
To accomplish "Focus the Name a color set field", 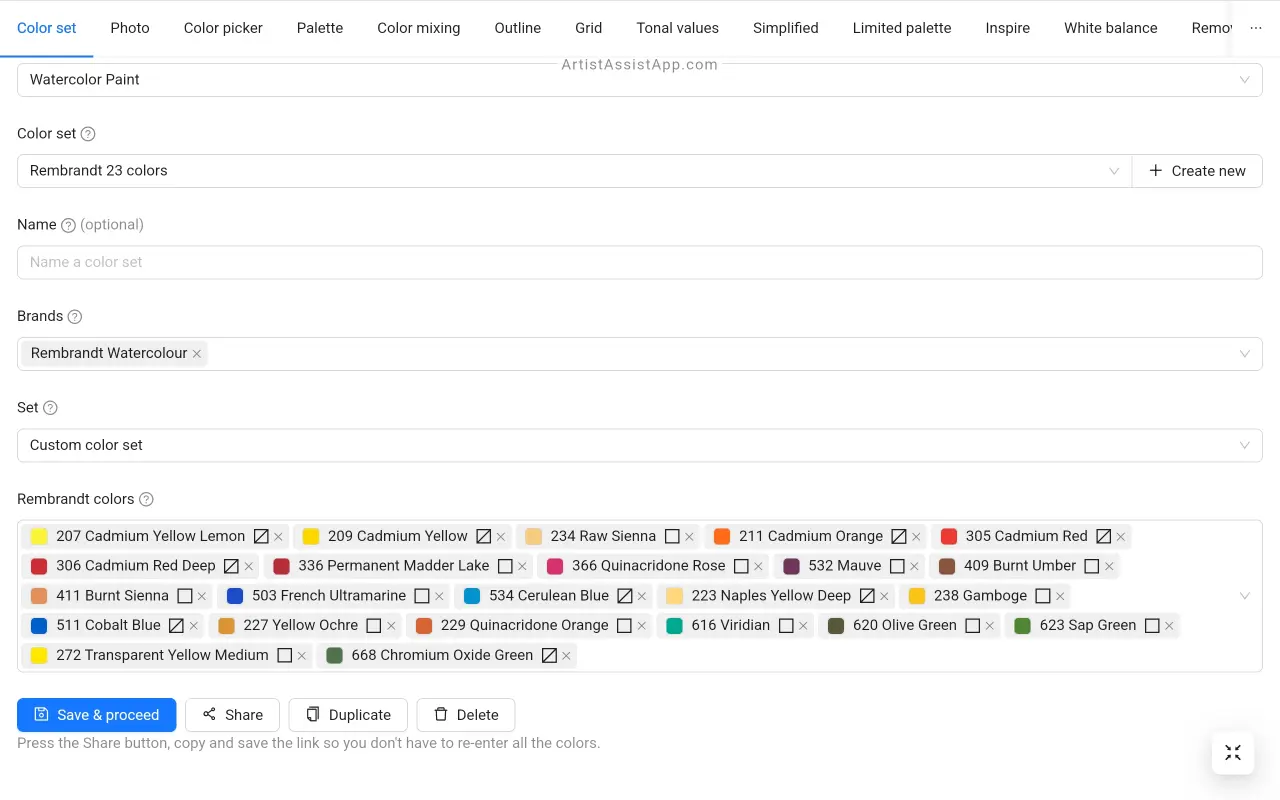I will coord(640,263).
